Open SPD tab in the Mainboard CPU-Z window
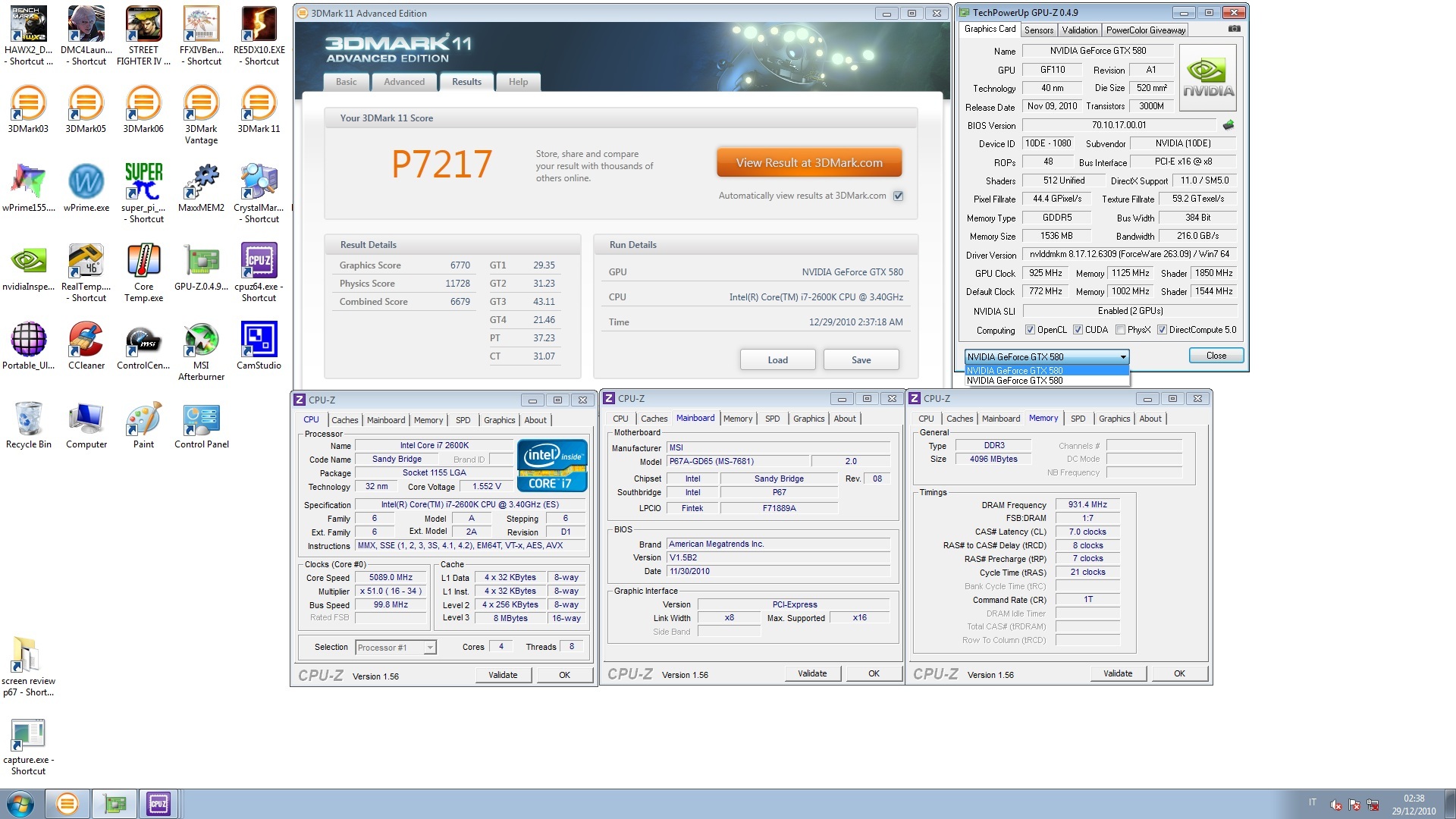The height and width of the screenshot is (819, 1456). tap(772, 419)
